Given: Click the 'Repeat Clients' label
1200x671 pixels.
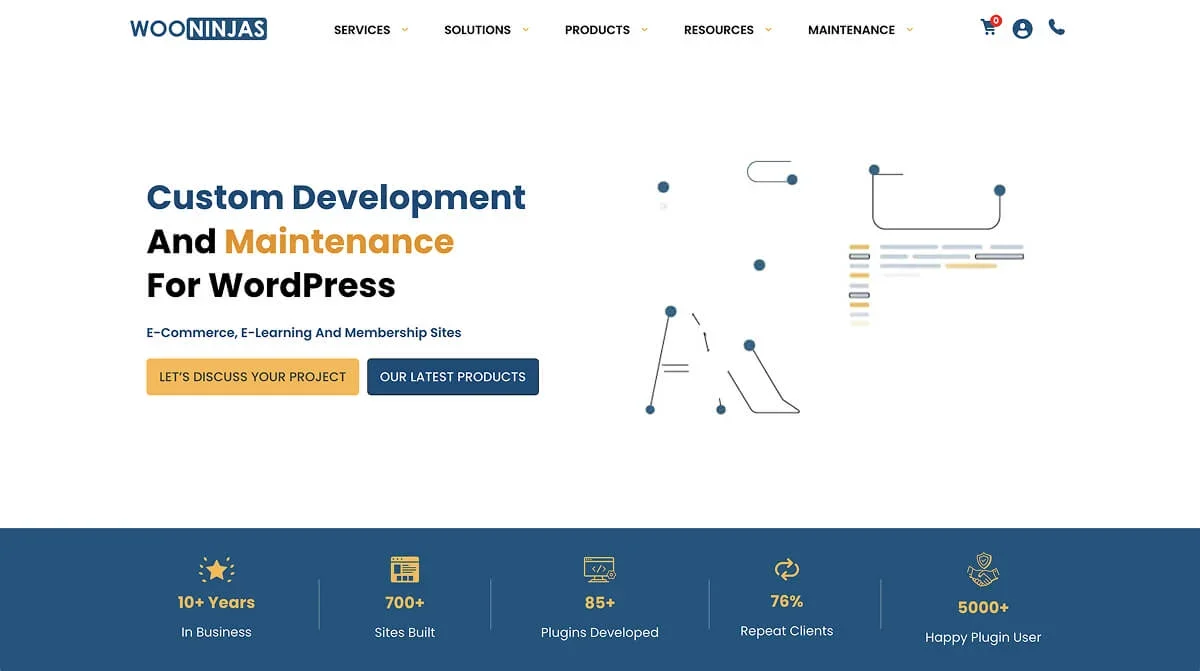Looking at the screenshot, I should pos(787,631).
